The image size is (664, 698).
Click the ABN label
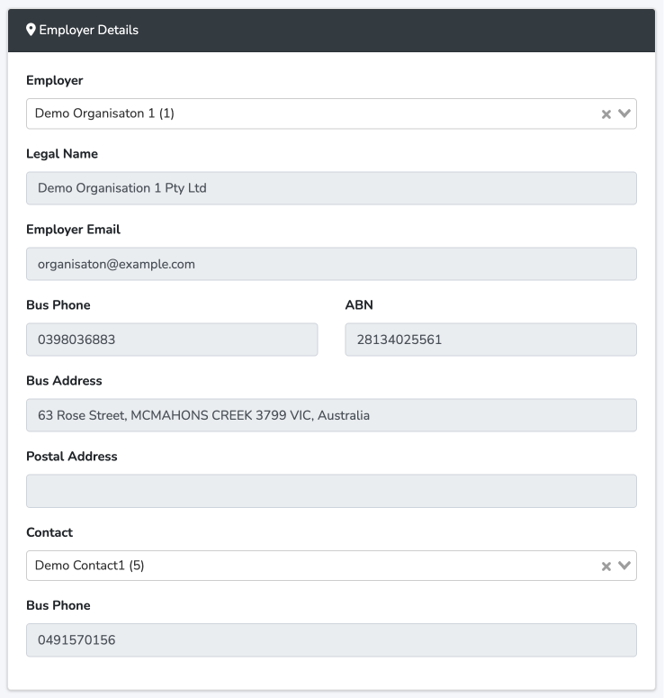tap(359, 305)
